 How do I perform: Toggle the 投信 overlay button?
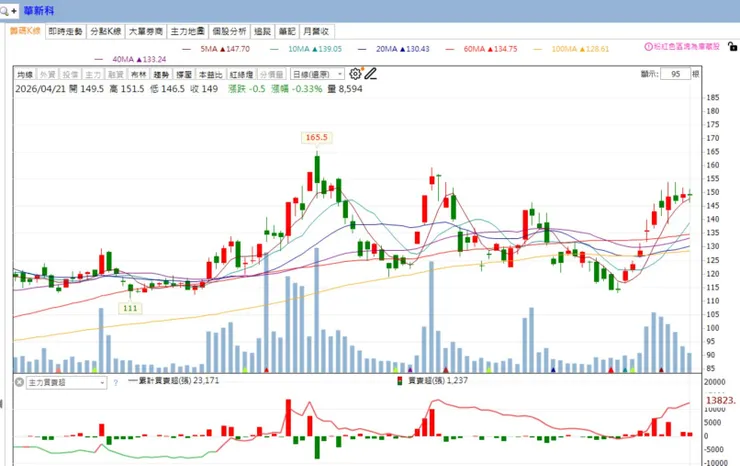tap(70, 75)
